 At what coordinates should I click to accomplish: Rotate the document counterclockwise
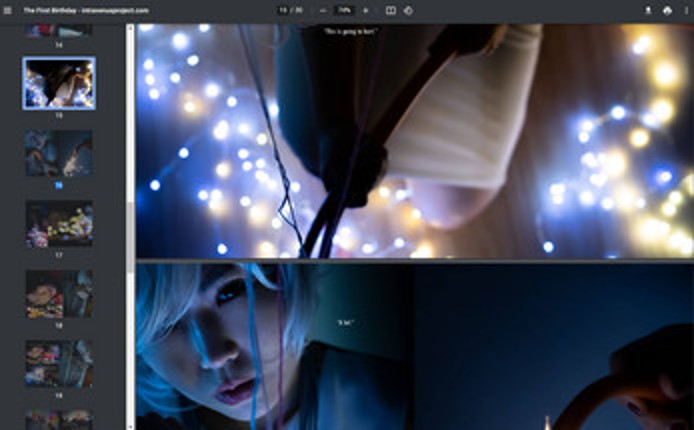(408, 10)
